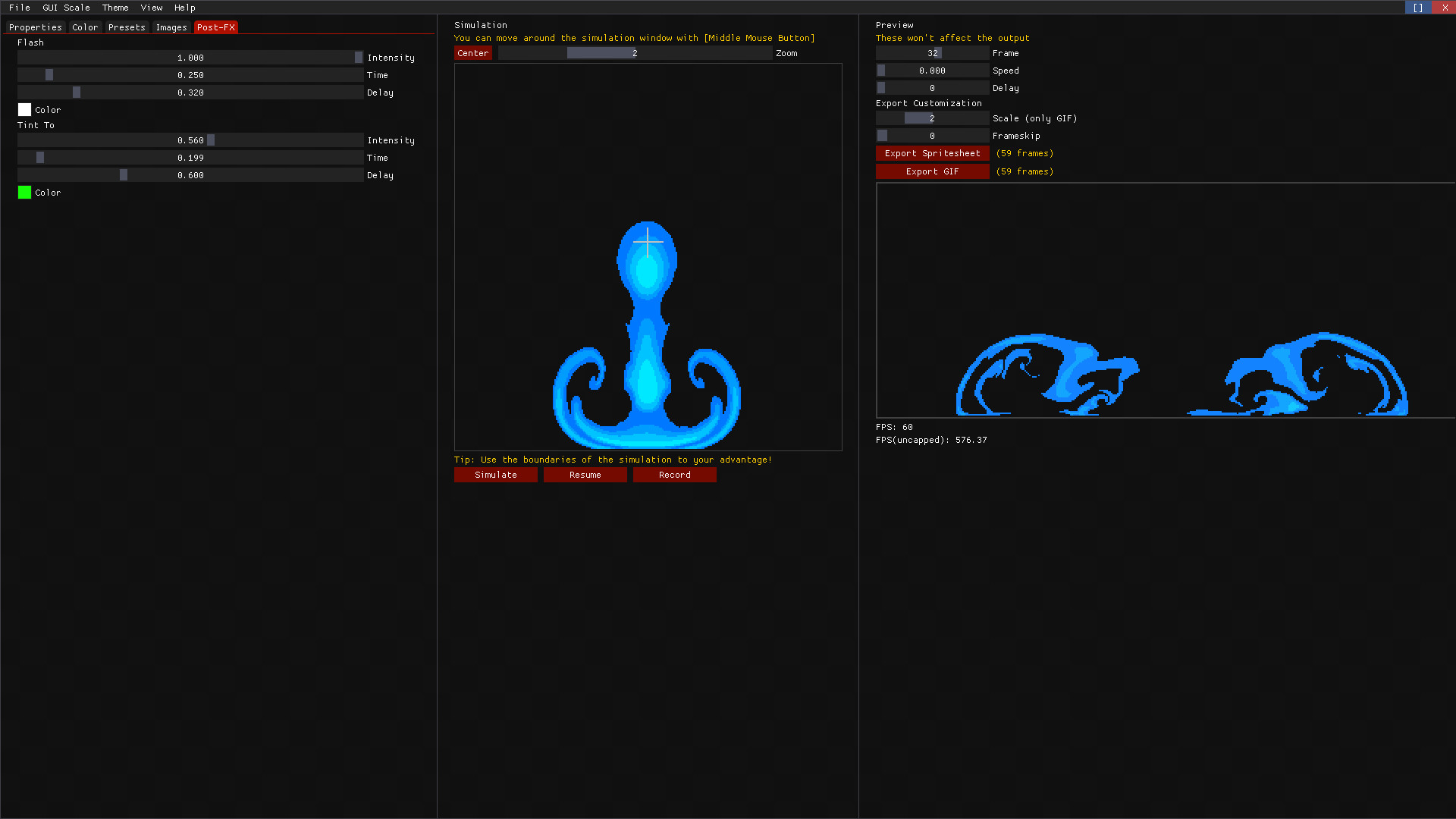This screenshot has height=819, width=1456.
Task: Export the animation as a GIF
Action: tap(932, 171)
